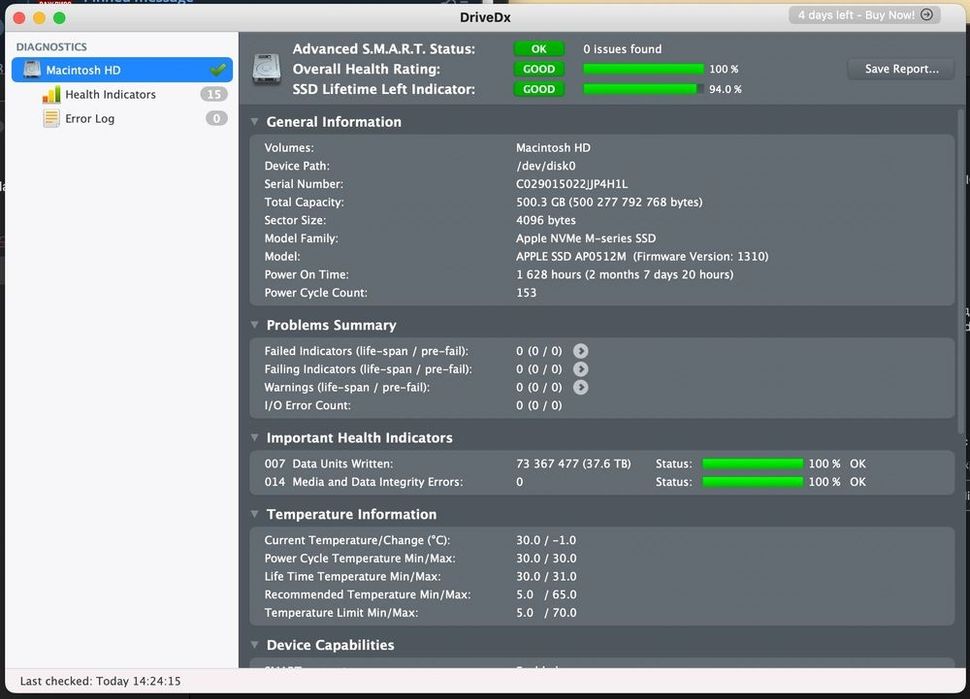Collapse the Problems Summary section
The width and height of the screenshot is (970, 699).
pos(254,325)
